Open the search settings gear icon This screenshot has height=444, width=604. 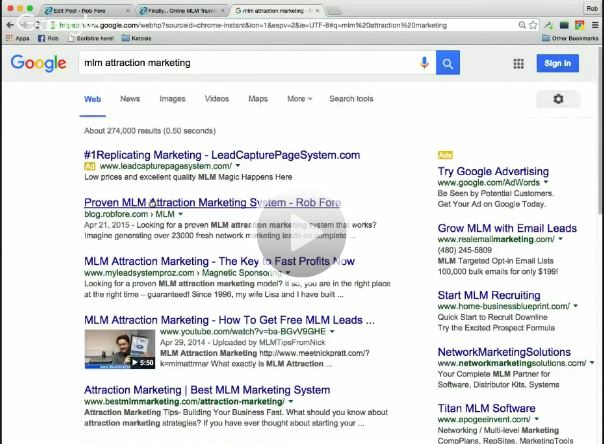(558, 99)
